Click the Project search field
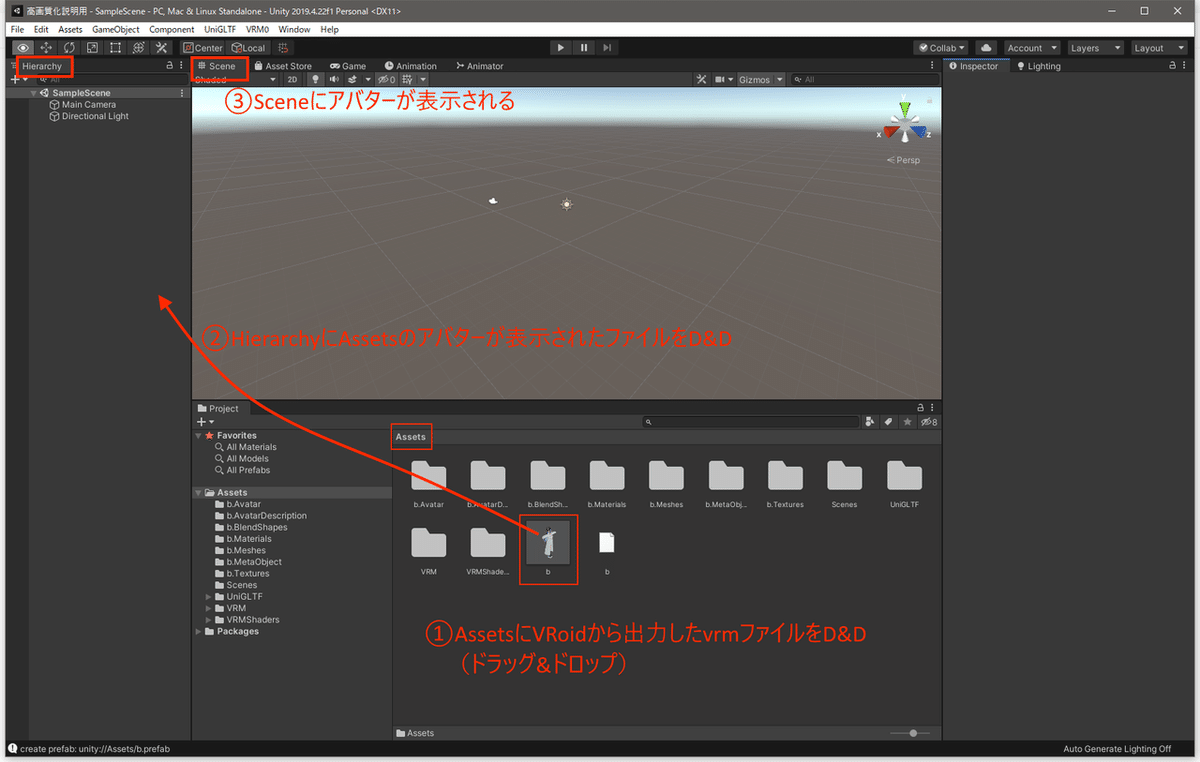This screenshot has width=1200, height=762. (x=750, y=422)
